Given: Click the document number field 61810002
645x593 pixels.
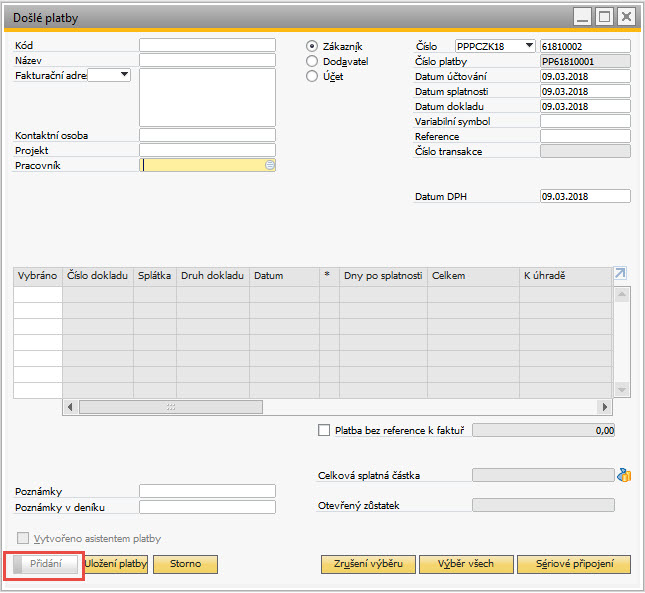Looking at the screenshot, I should click(585, 46).
